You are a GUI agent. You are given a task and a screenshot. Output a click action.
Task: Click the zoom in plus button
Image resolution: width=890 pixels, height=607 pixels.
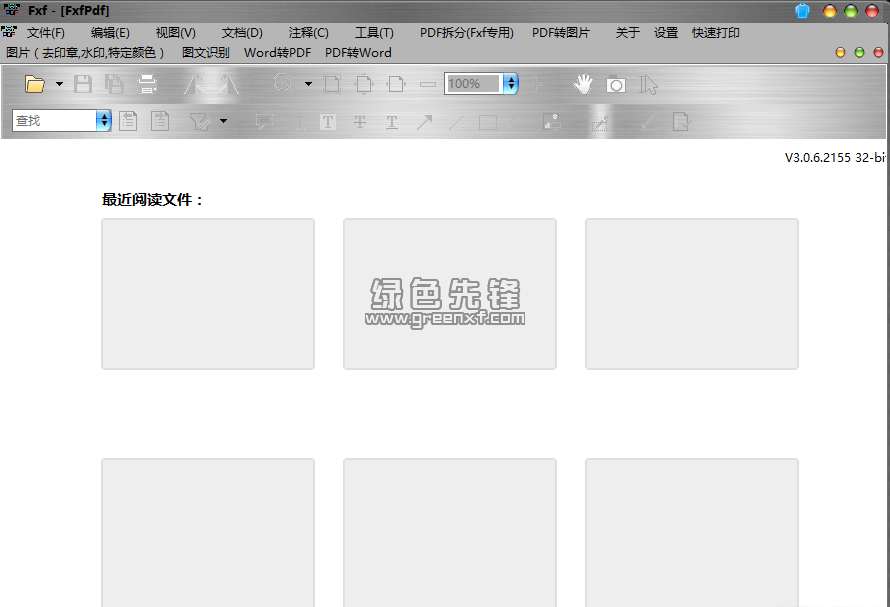pos(535,84)
